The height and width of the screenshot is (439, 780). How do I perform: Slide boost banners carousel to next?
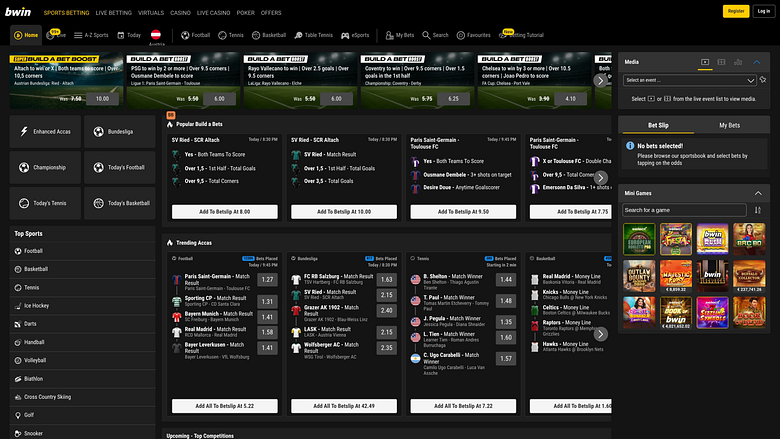(x=600, y=81)
